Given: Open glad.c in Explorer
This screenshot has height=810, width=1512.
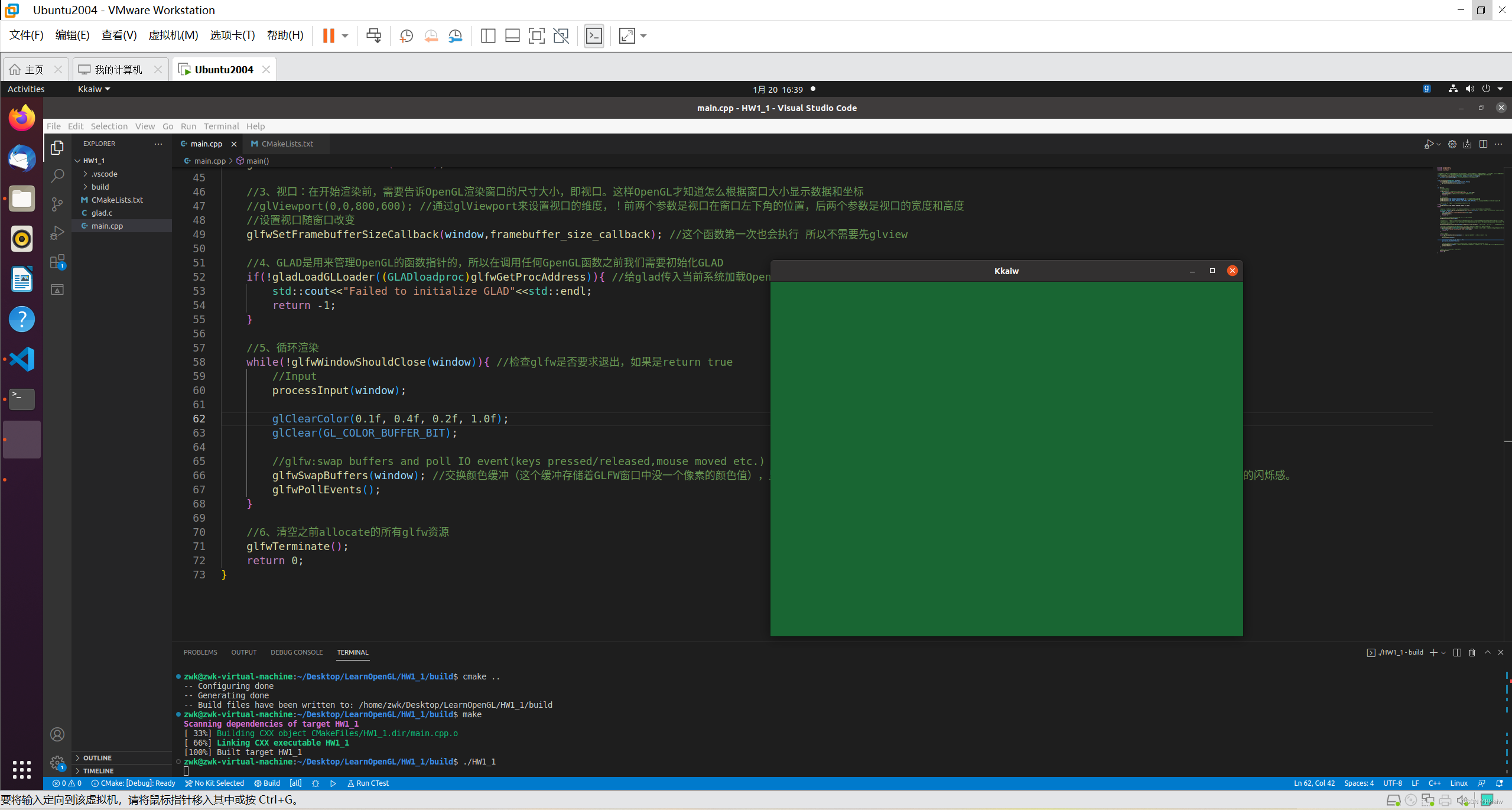Looking at the screenshot, I should click(122, 213).
